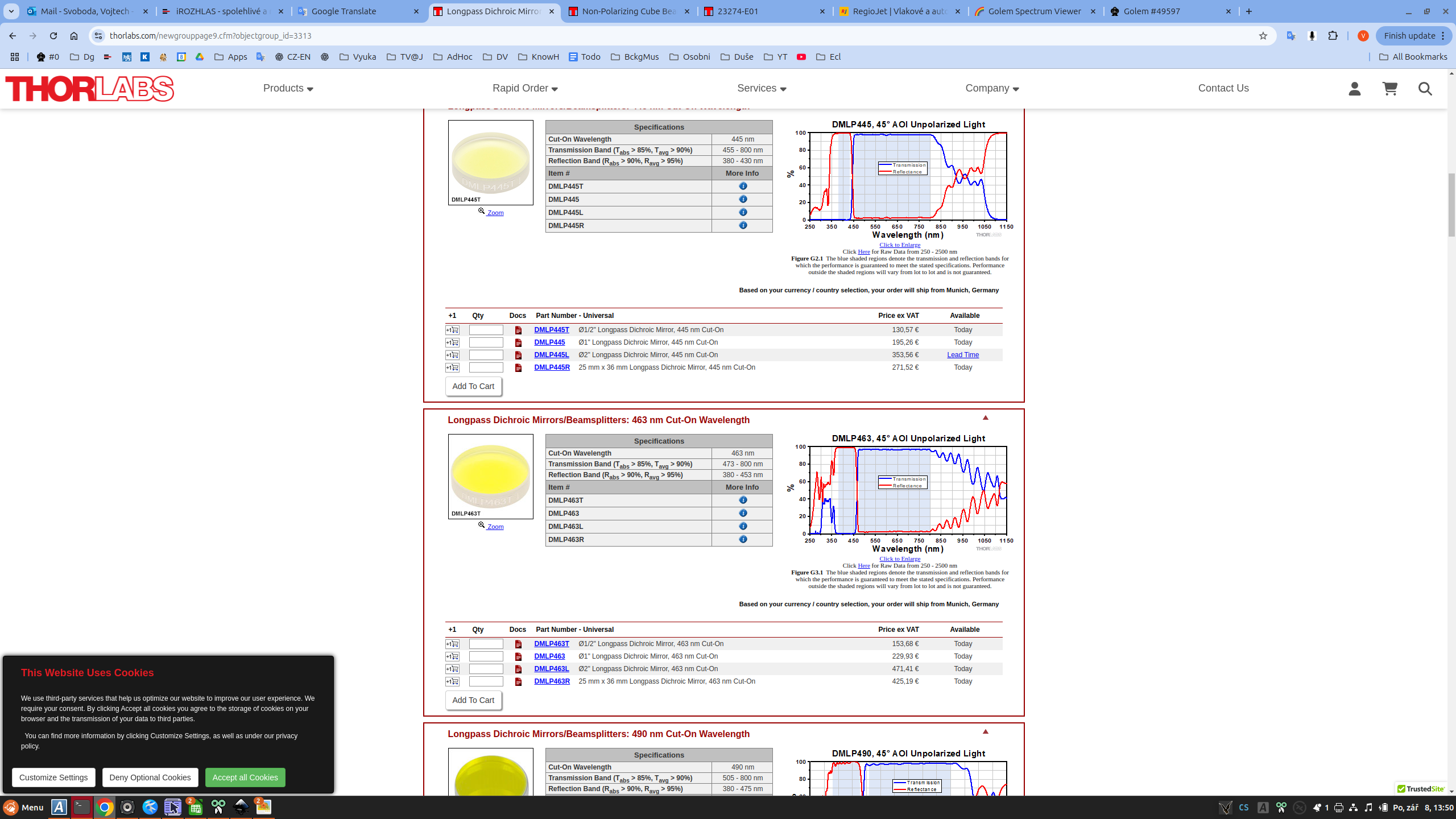Switch to Google Translate tab
The width and height of the screenshot is (1456, 819).
click(344, 11)
